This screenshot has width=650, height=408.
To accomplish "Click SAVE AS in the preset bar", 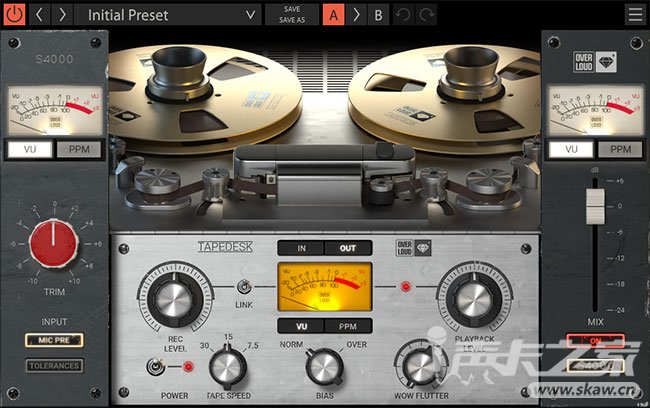I will pyautogui.click(x=292, y=20).
